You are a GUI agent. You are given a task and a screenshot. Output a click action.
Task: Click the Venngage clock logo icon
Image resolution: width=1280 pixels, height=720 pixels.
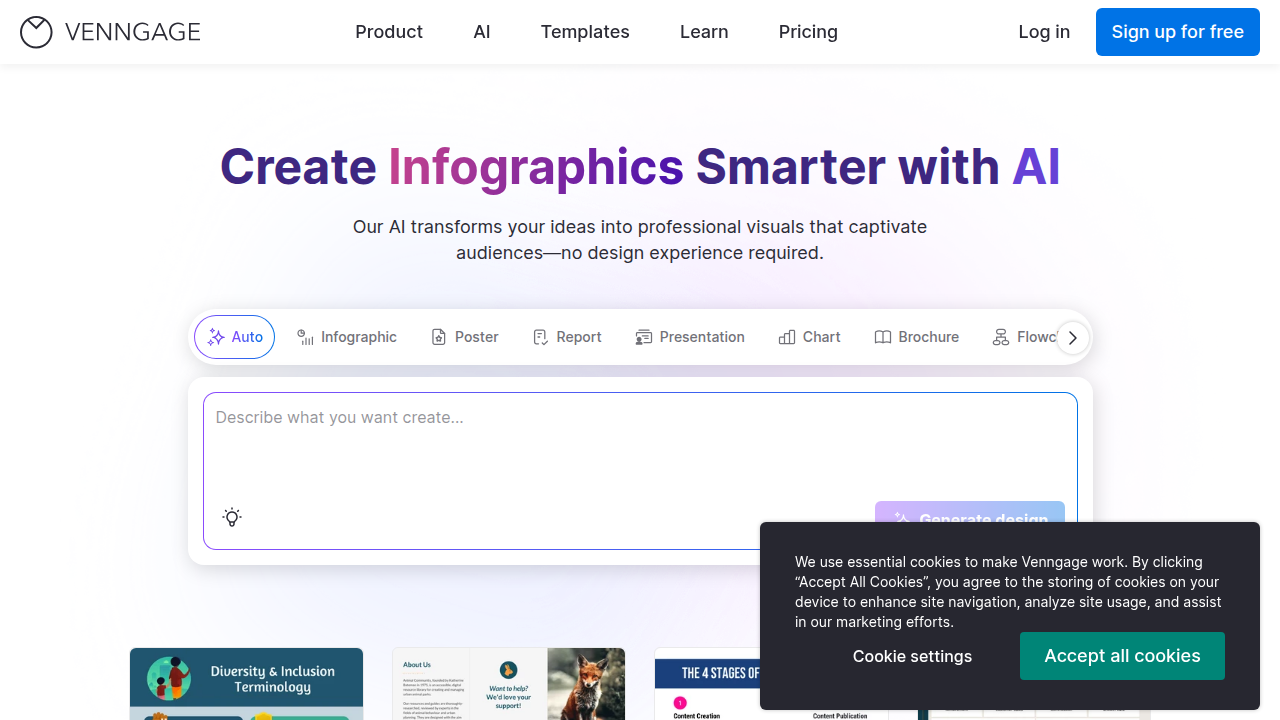pos(36,32)
